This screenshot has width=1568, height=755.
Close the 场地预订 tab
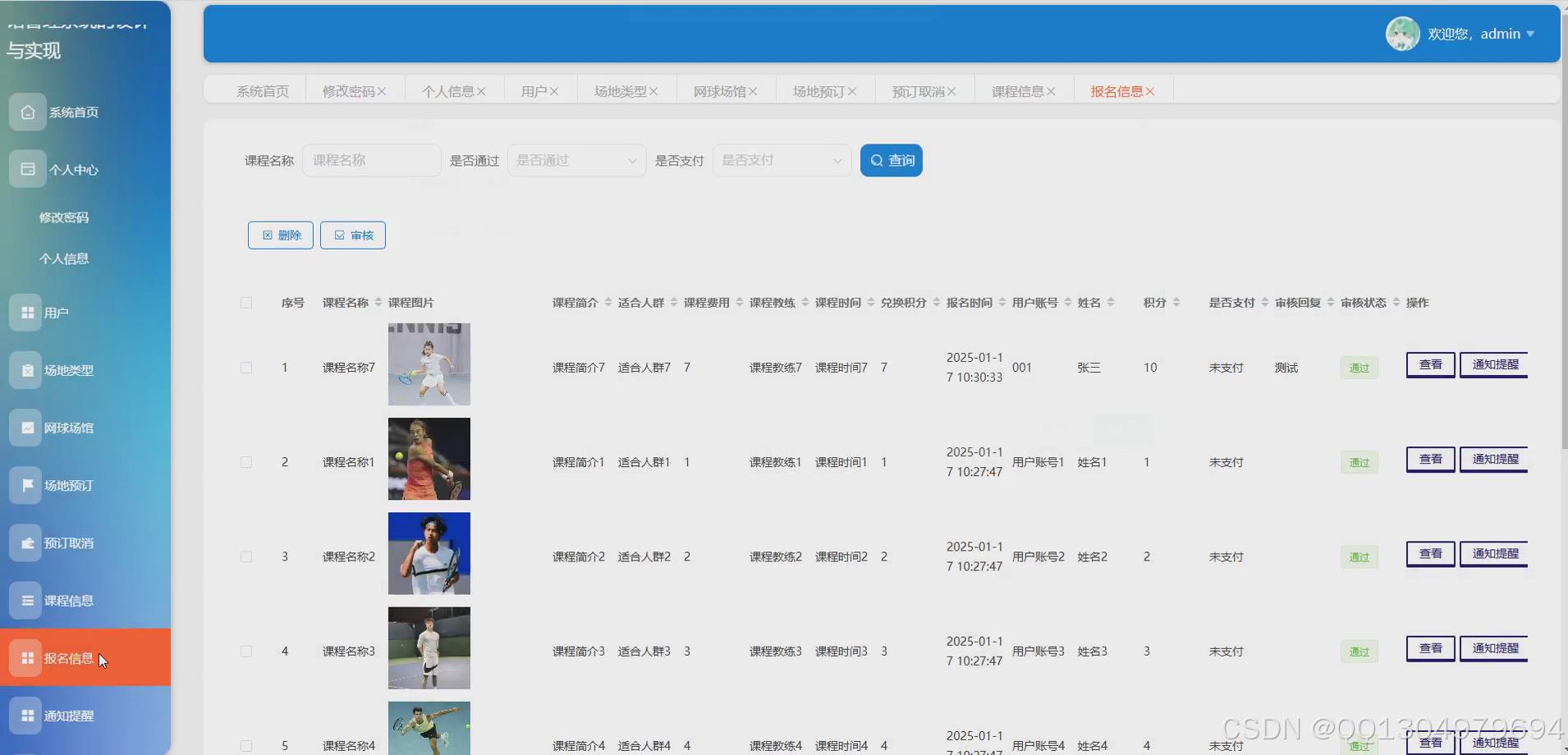[x=852, y=92]
